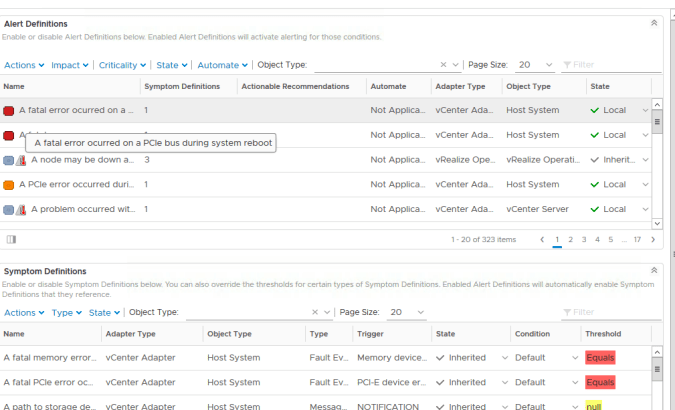Screen dimensions: 675x410
Task: Click the red Equals threshold for memory error
Action: click(601, 357)
